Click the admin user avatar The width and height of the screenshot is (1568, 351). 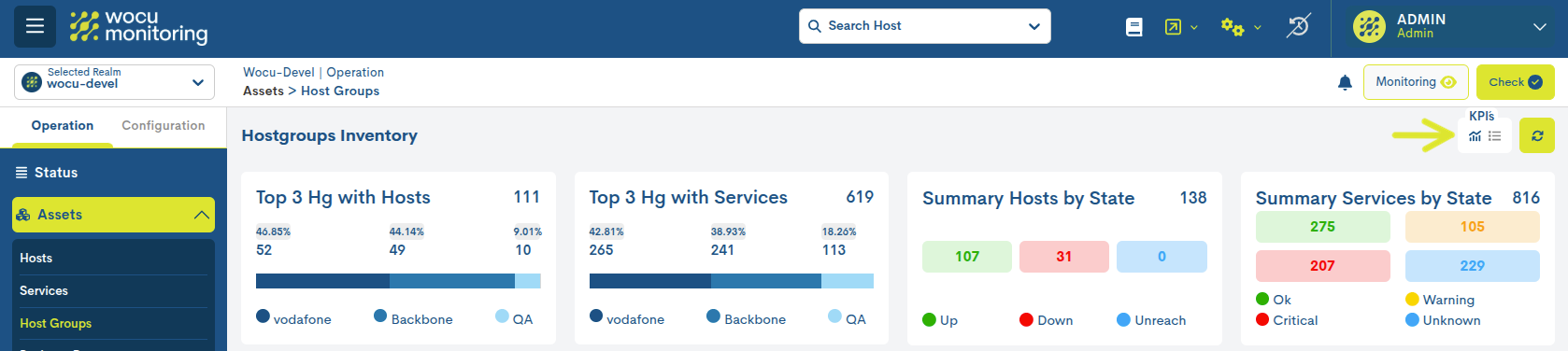[1369, 26]
